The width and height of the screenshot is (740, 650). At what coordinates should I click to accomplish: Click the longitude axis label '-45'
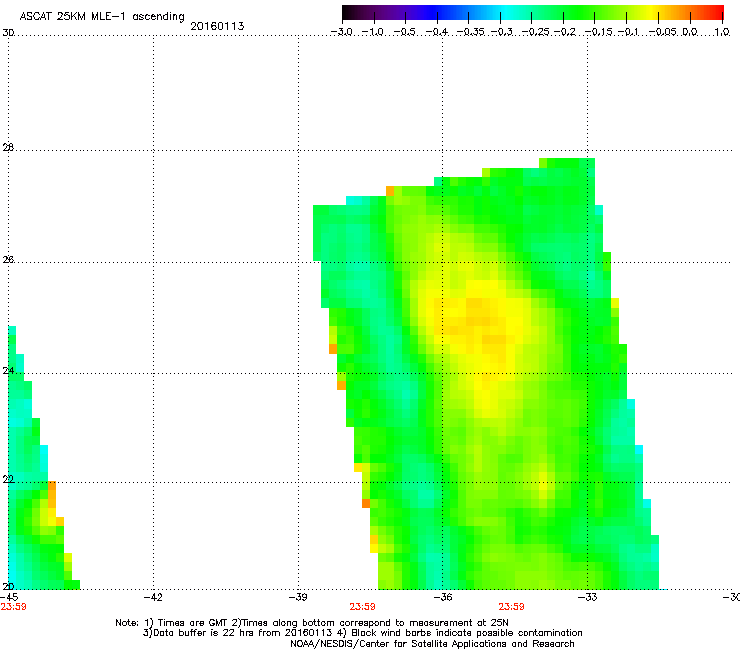tap(9, 597)
